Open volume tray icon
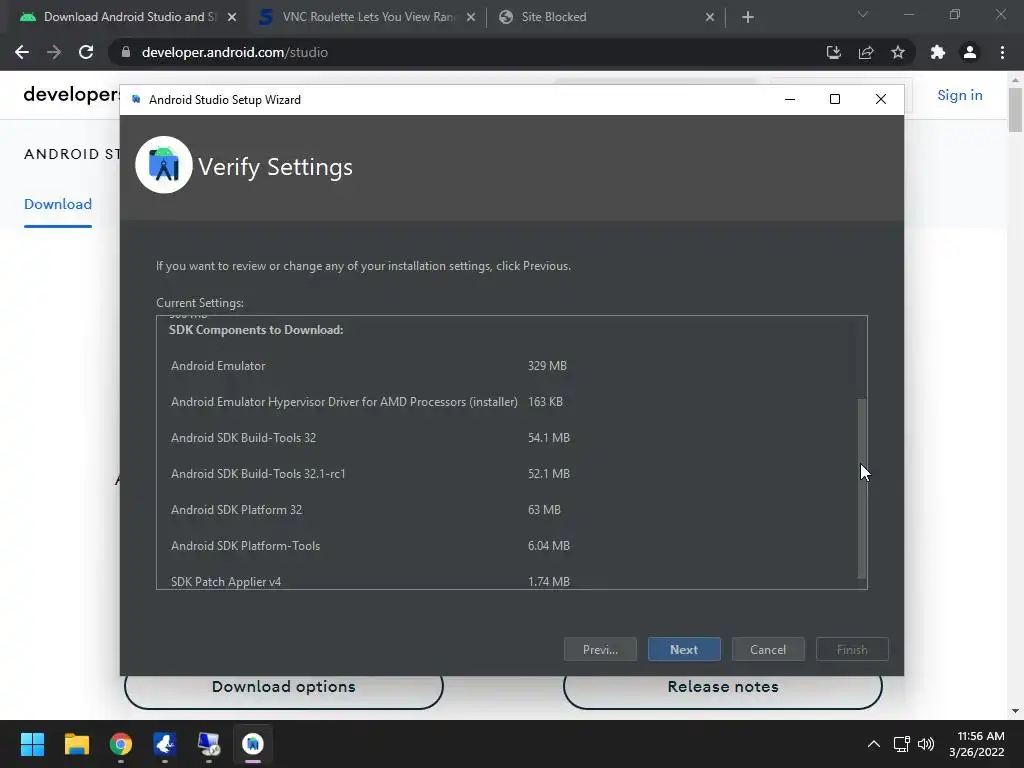 point(925,744)
